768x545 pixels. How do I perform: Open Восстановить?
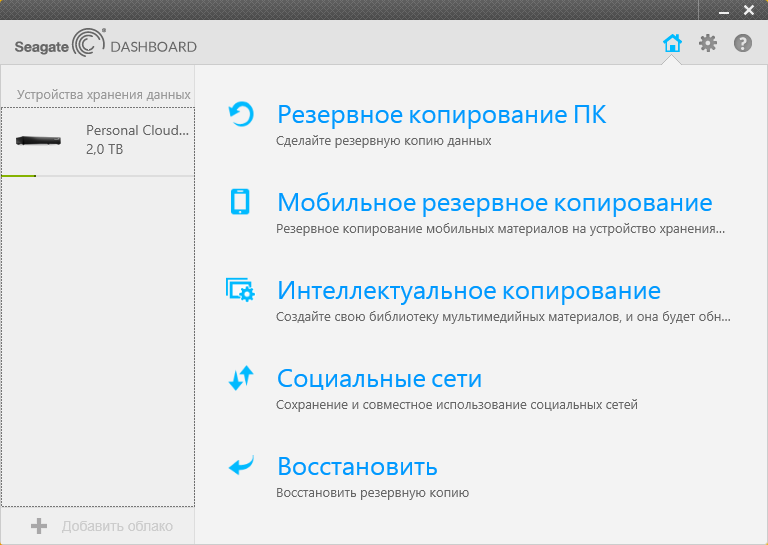click(x=357, y=466)
